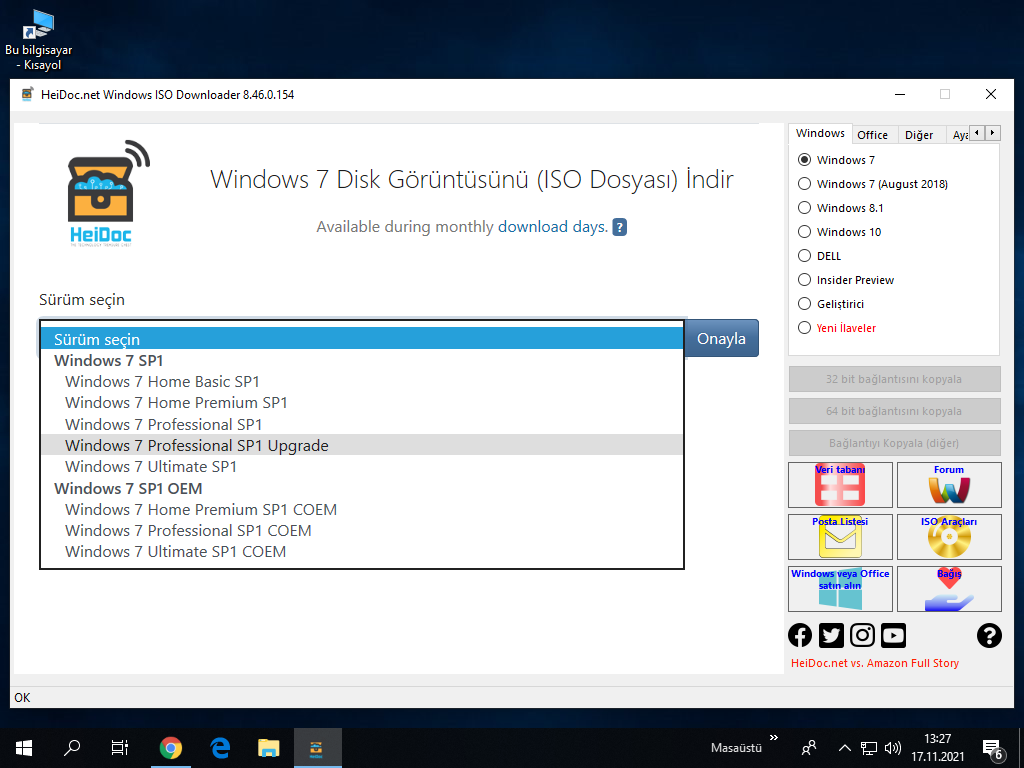Select the DELL radio button
The height and width of the screenshot is (768, 1024).
pyautogui.click(x=805, y=256)
